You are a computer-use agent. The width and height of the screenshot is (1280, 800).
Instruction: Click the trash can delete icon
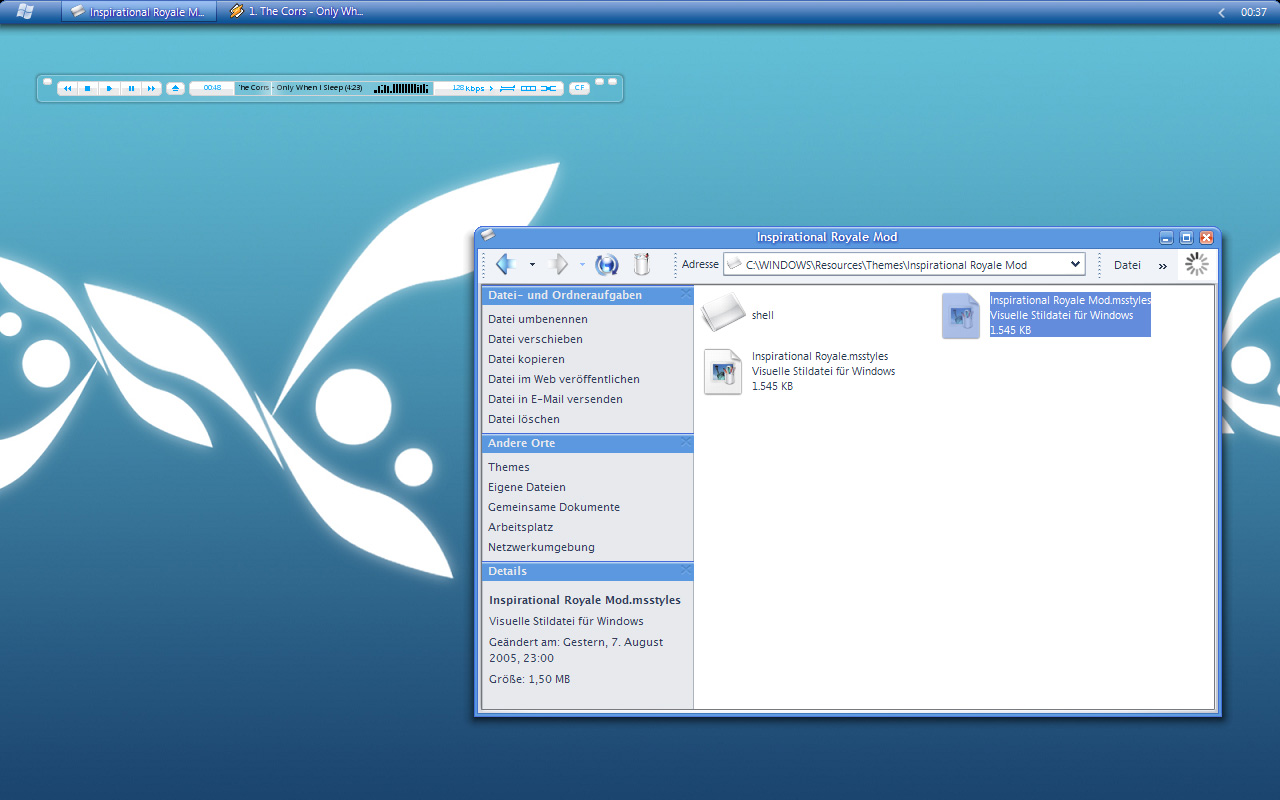642,264
